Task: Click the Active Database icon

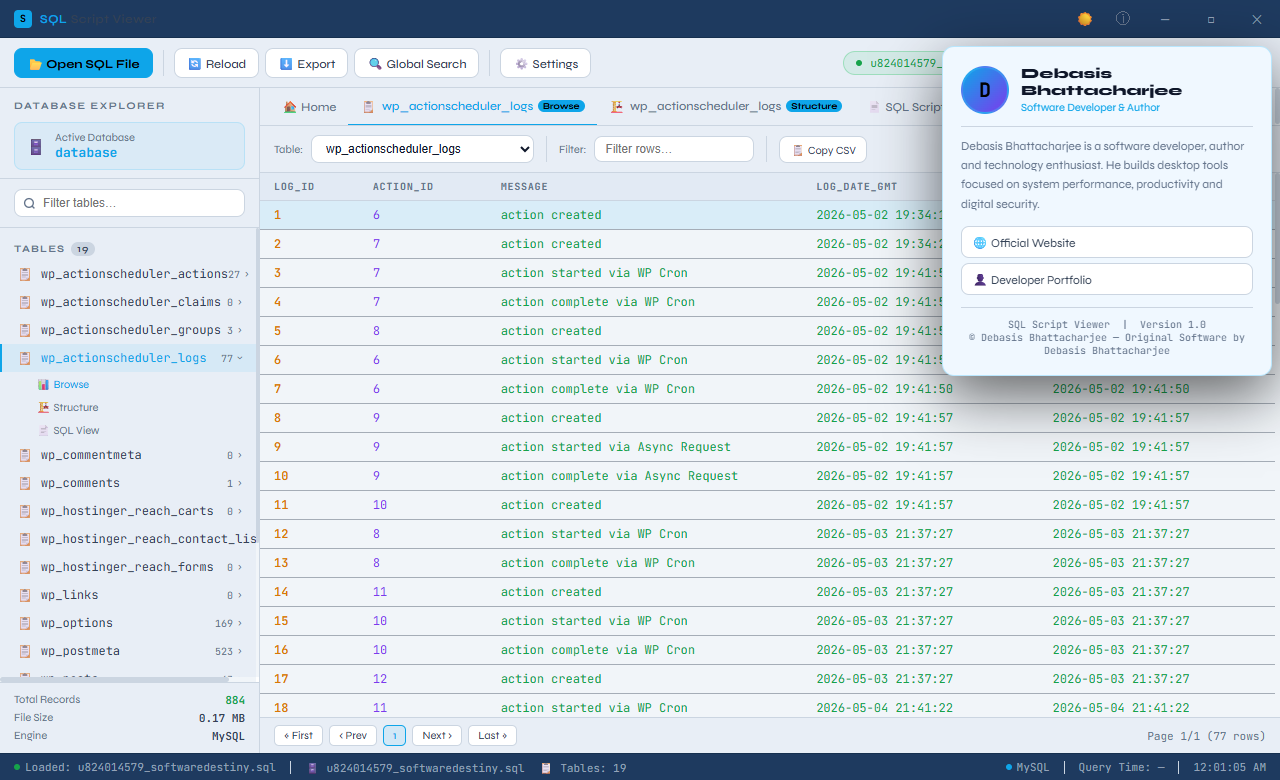Action: (36, 146)
